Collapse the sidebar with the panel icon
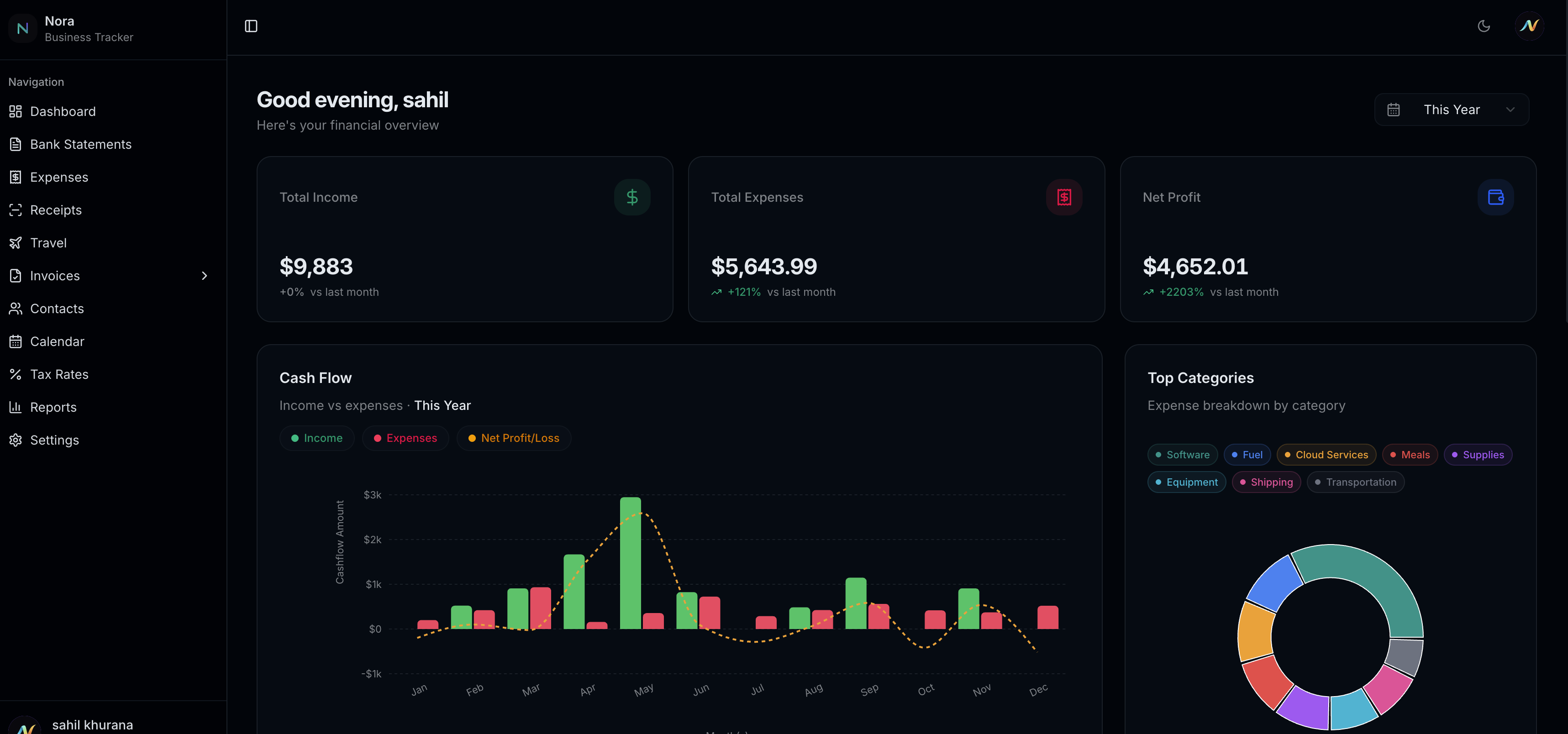 point(252,26)
